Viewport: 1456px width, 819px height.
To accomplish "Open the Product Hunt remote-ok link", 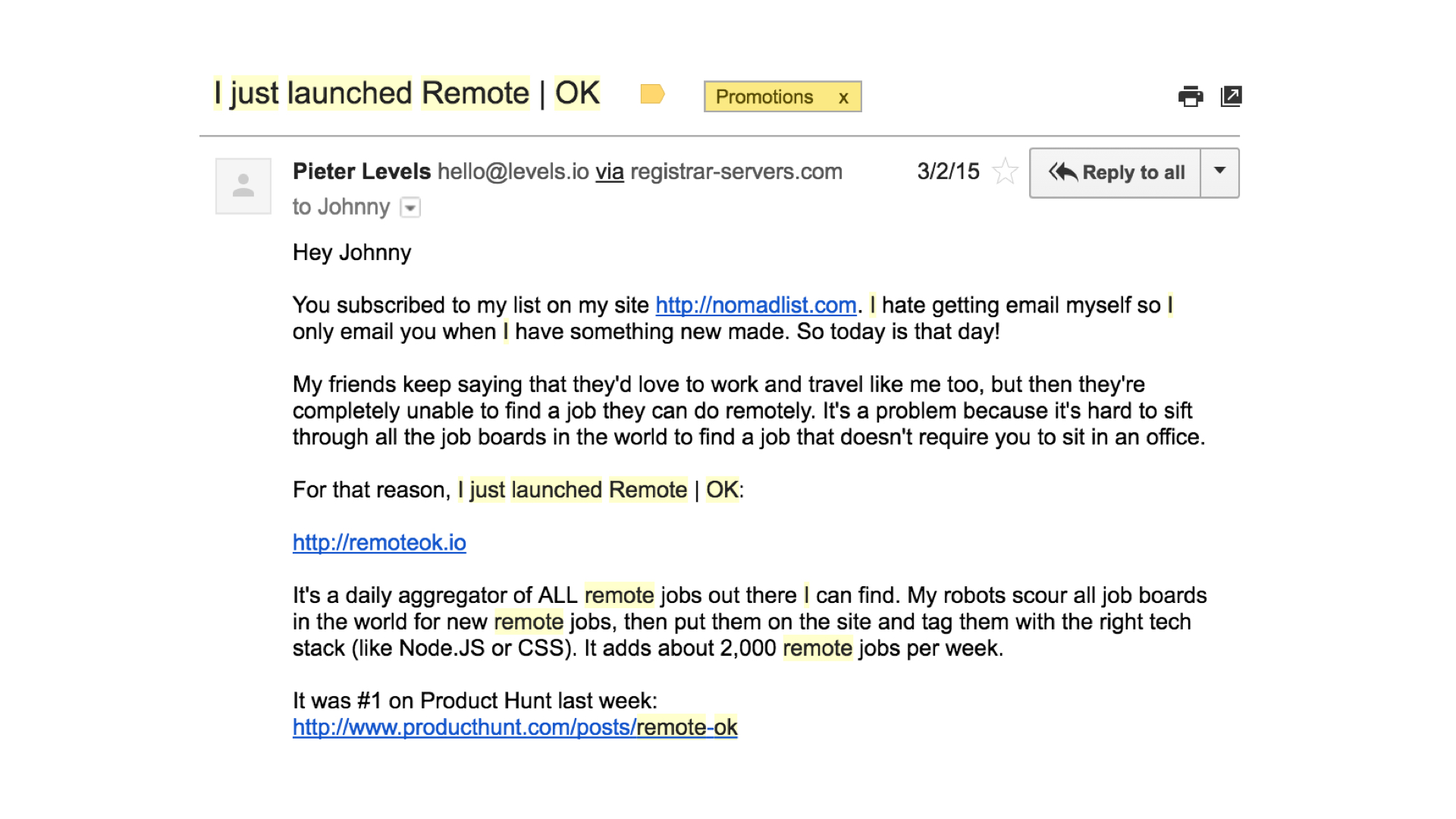I will pyautogui.click(x=515, y=727).
